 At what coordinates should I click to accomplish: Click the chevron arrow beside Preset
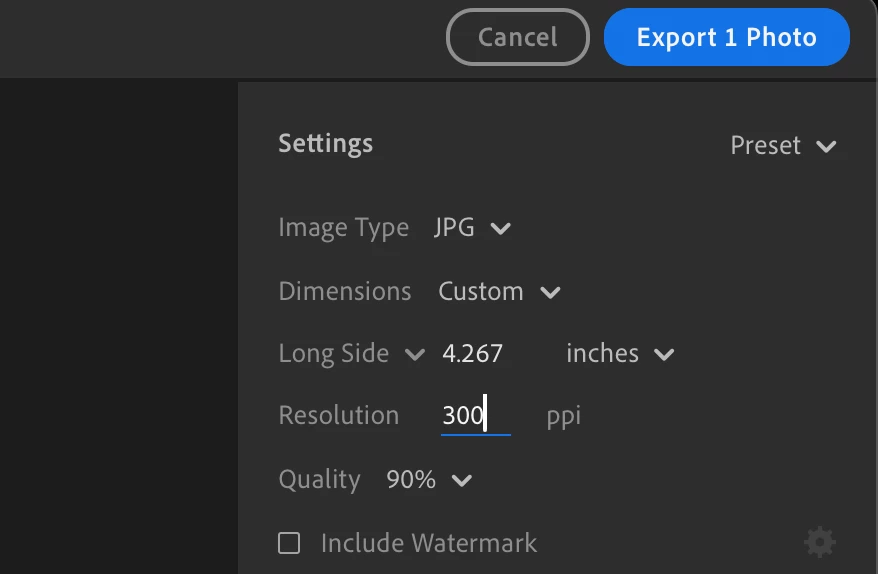pos(826,147)
